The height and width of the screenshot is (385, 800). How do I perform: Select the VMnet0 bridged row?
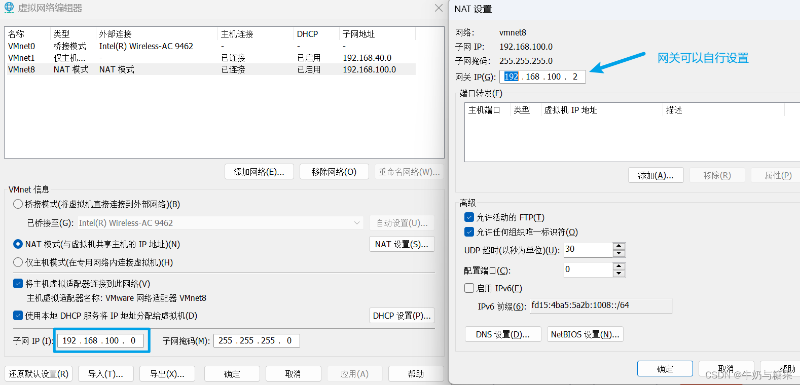210,46
